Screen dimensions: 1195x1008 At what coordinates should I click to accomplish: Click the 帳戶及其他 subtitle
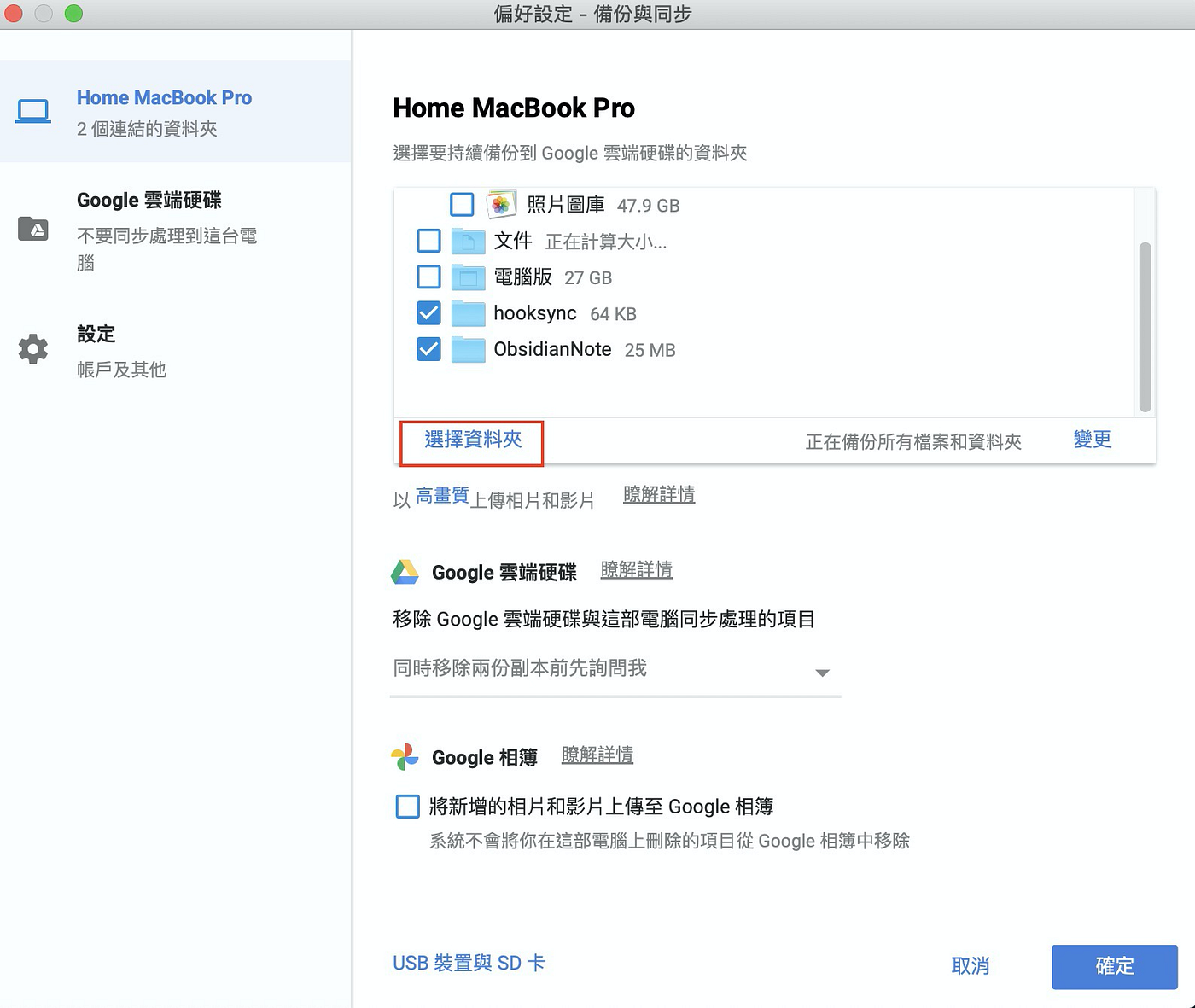[x=121, y=370]
